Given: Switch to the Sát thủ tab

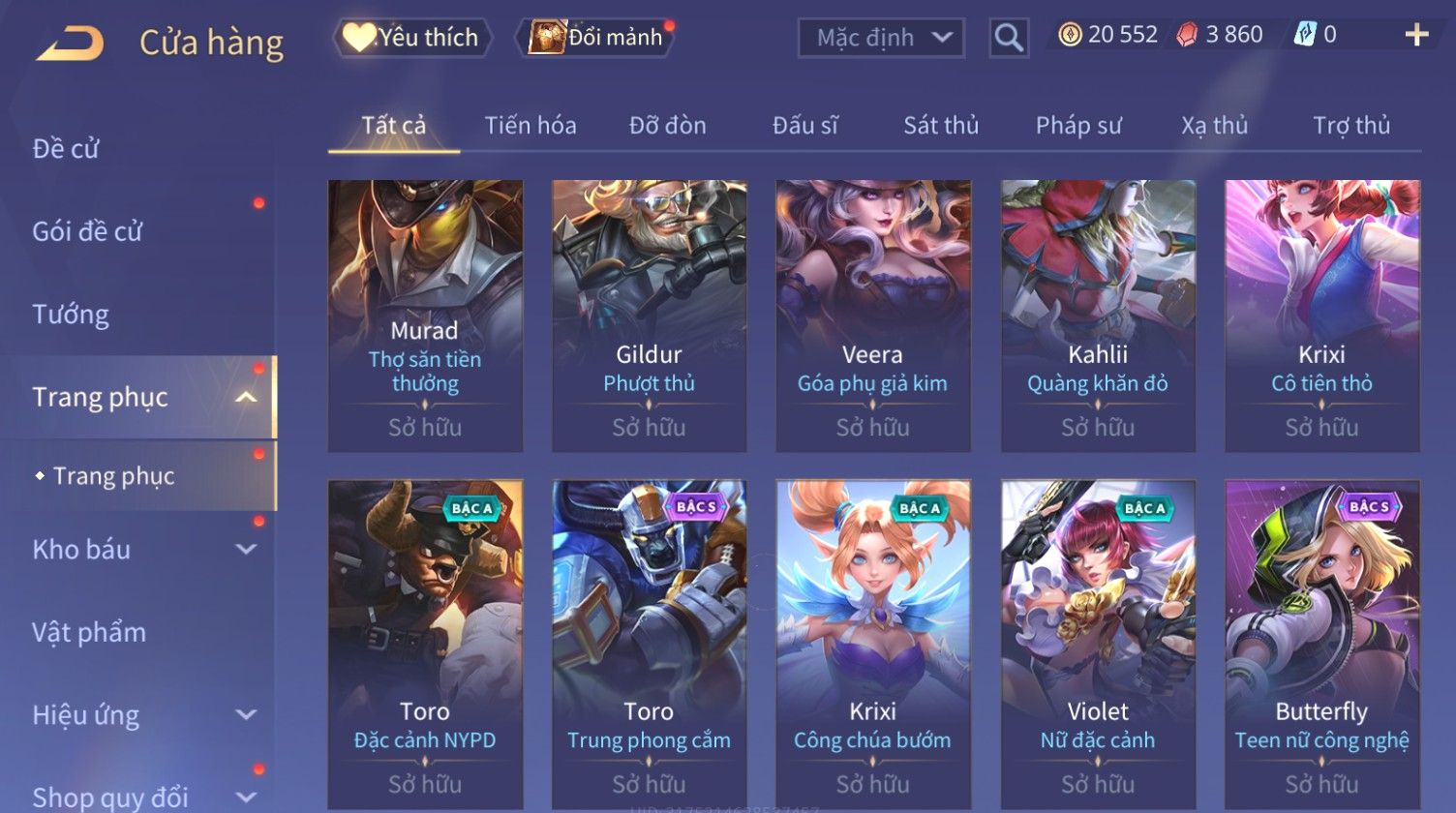Looking at the screenshot, I should [941, 125].
